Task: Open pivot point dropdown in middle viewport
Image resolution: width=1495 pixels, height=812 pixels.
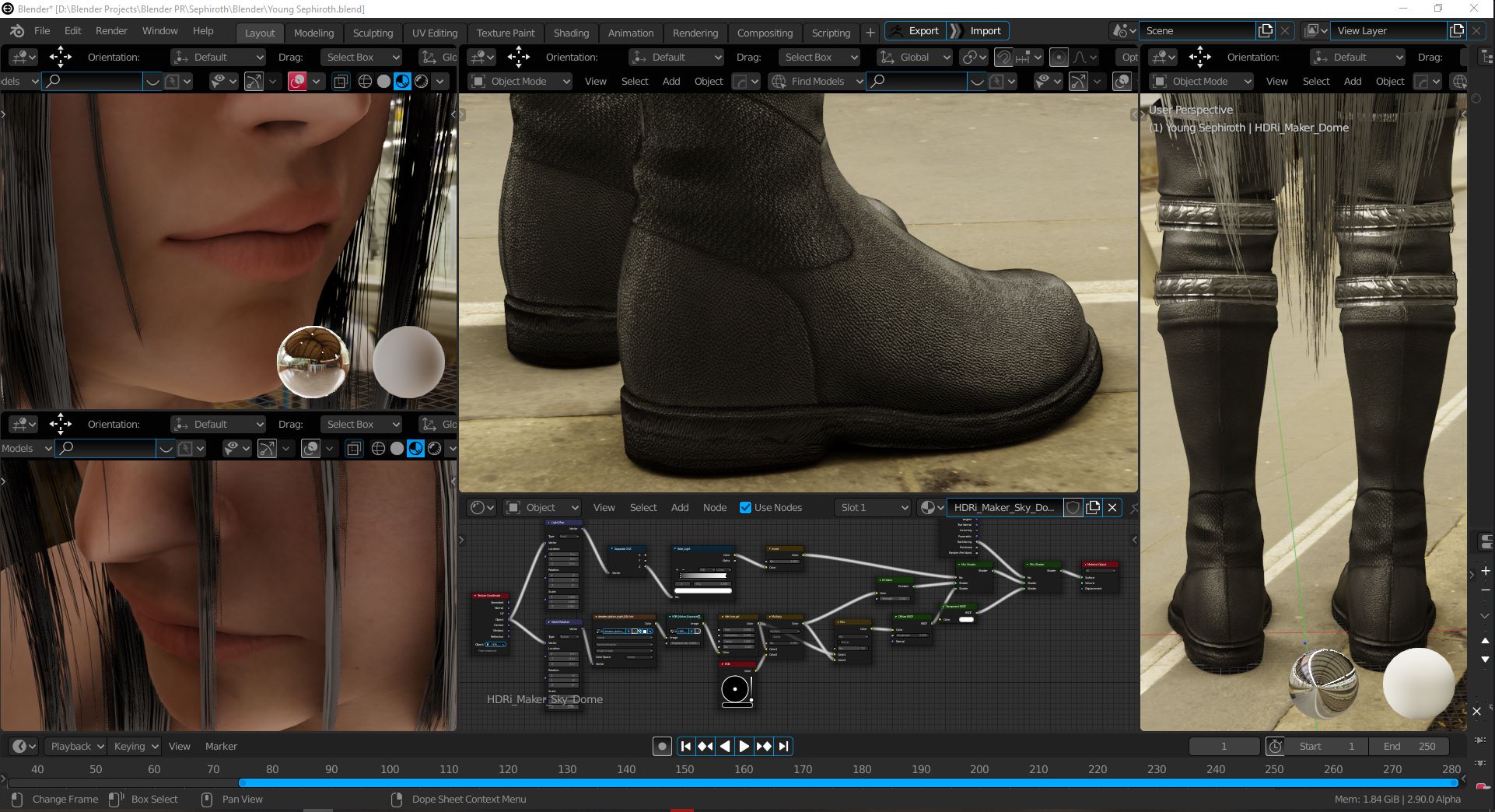Action: [x=973, y=57]
